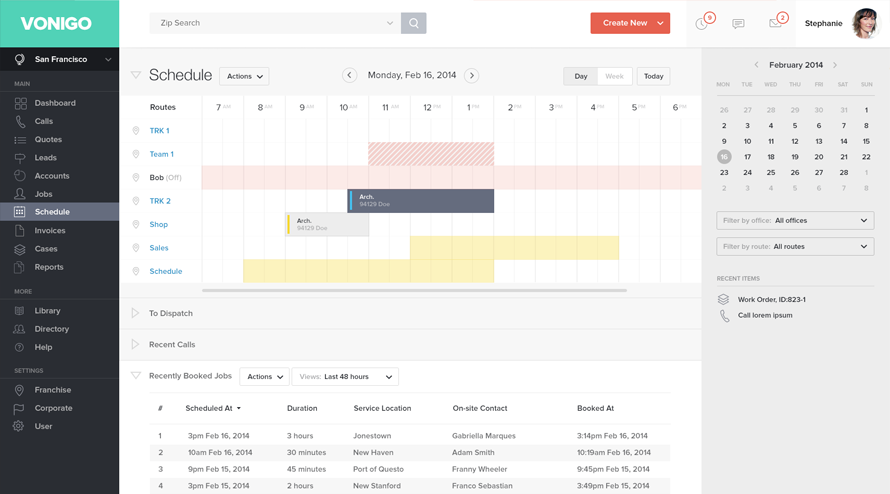Open the clock notifications icon
This screenshot has height=494, width=890.
tap(702, 23)
